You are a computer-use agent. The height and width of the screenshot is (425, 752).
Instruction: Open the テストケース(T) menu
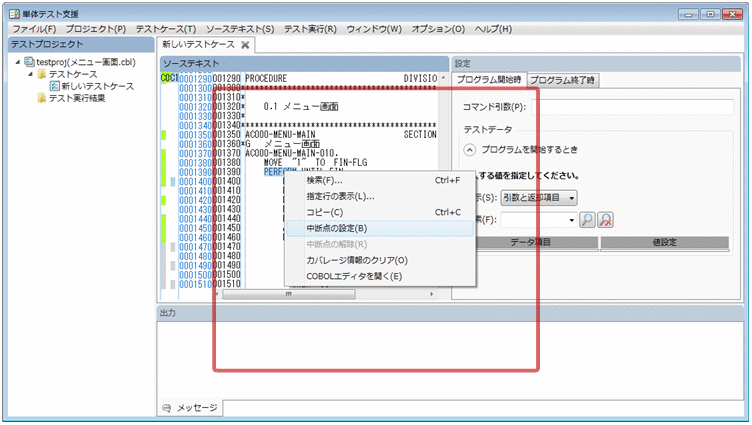(x=166, y=29)
